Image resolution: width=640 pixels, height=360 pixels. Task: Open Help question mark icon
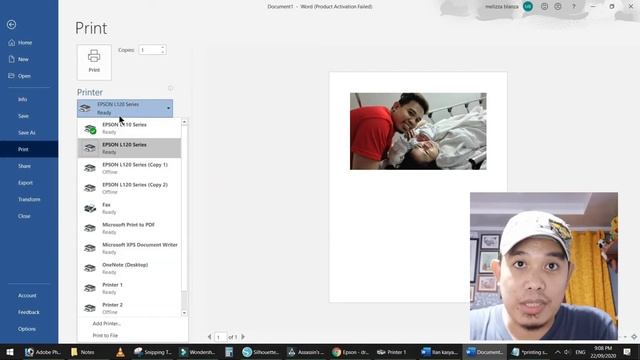(x=573, y=7)
